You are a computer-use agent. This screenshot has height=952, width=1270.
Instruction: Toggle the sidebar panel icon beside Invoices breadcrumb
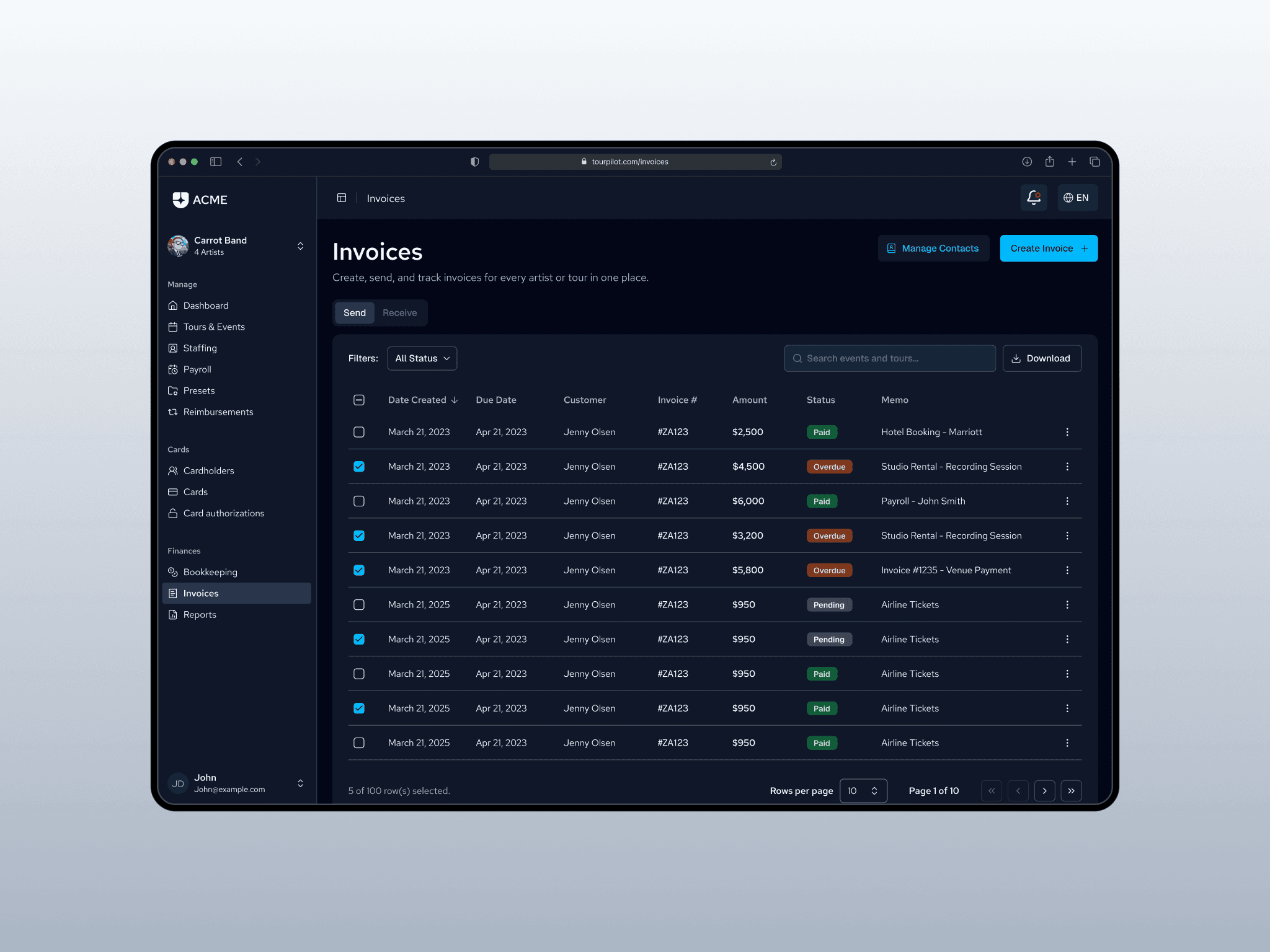pyautogui.click(x=342, y=198)
